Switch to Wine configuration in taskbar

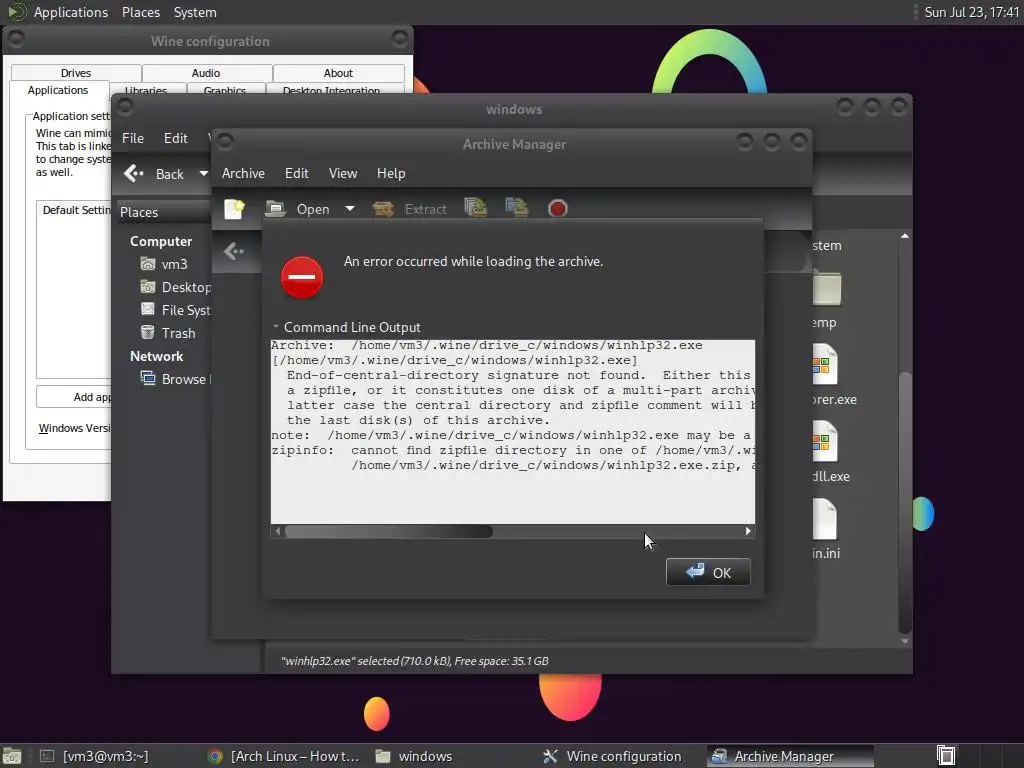pos(613,756)
